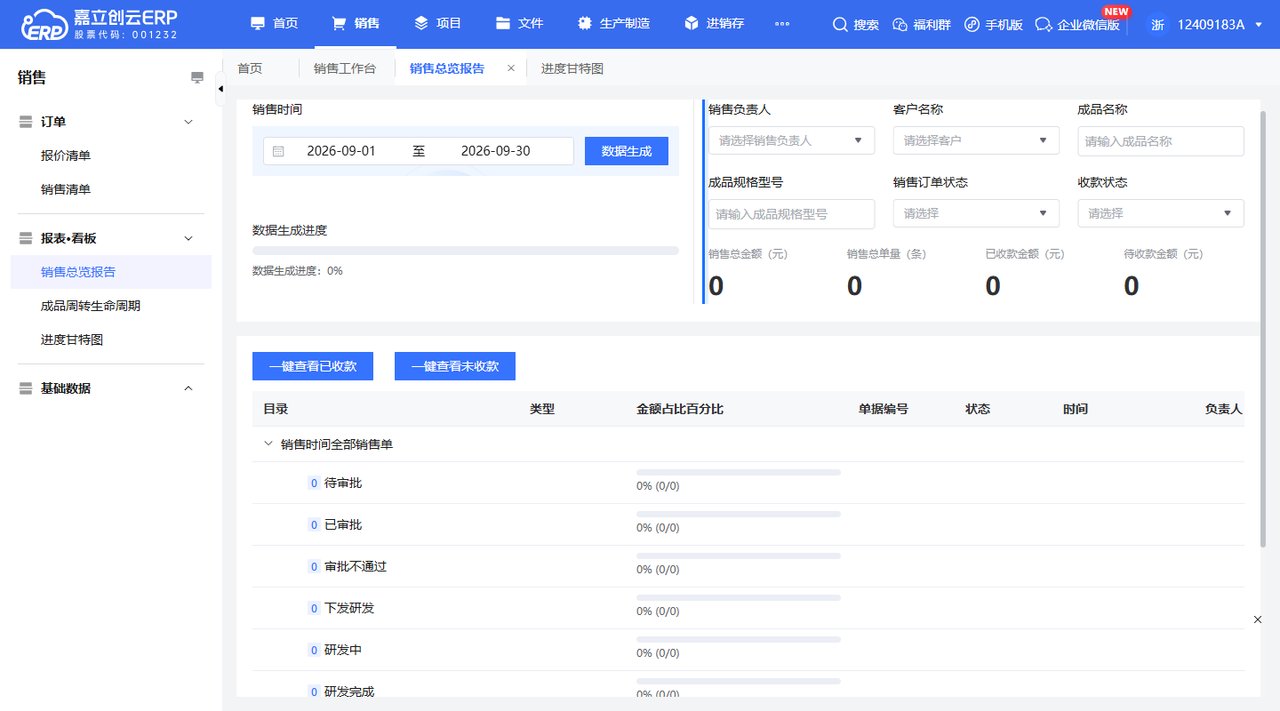
Task: Open 成品周转生命周期 in the sidebar
Action: pos(91,306)
